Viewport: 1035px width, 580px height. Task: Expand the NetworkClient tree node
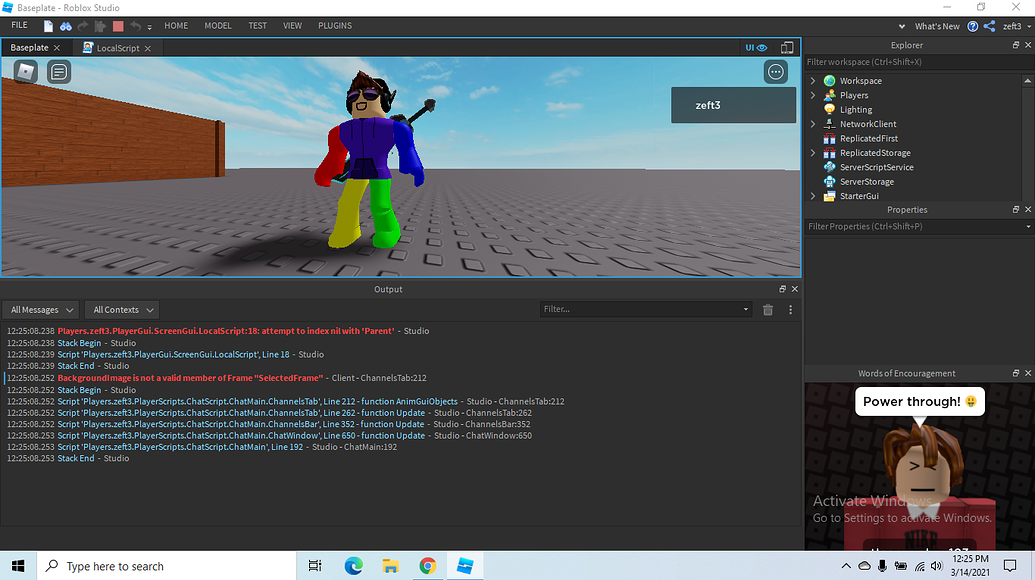tap(813, 124)
